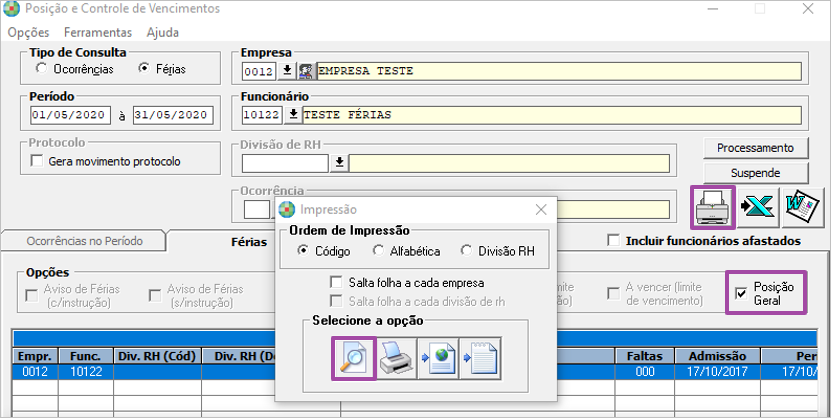Image resolution: width=831 pixels, height=418 pixels.
Task: Enable Incluir funcionários afastados
Action: (614, 241)
